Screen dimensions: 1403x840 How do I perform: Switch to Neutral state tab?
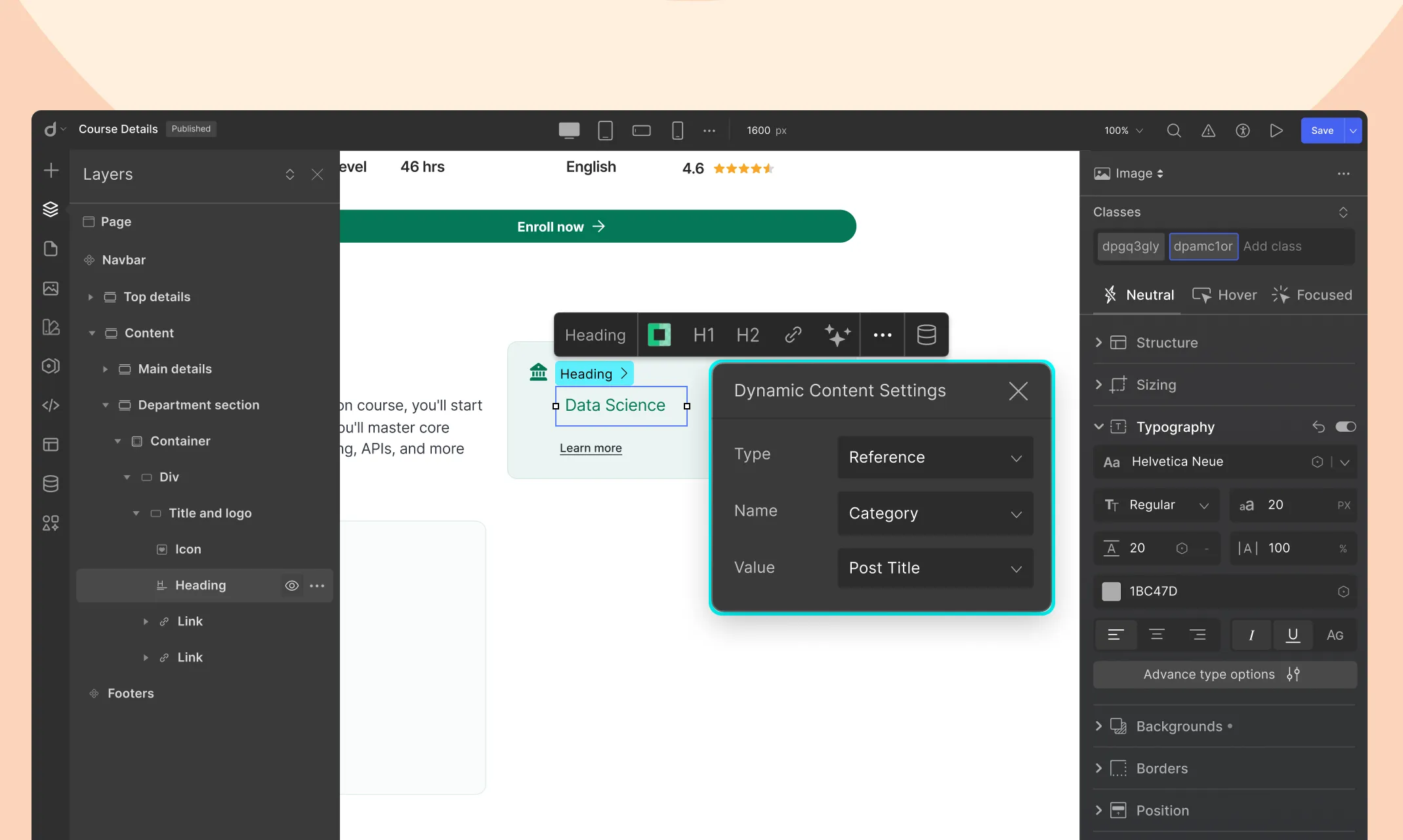[x=1139, y=295]
